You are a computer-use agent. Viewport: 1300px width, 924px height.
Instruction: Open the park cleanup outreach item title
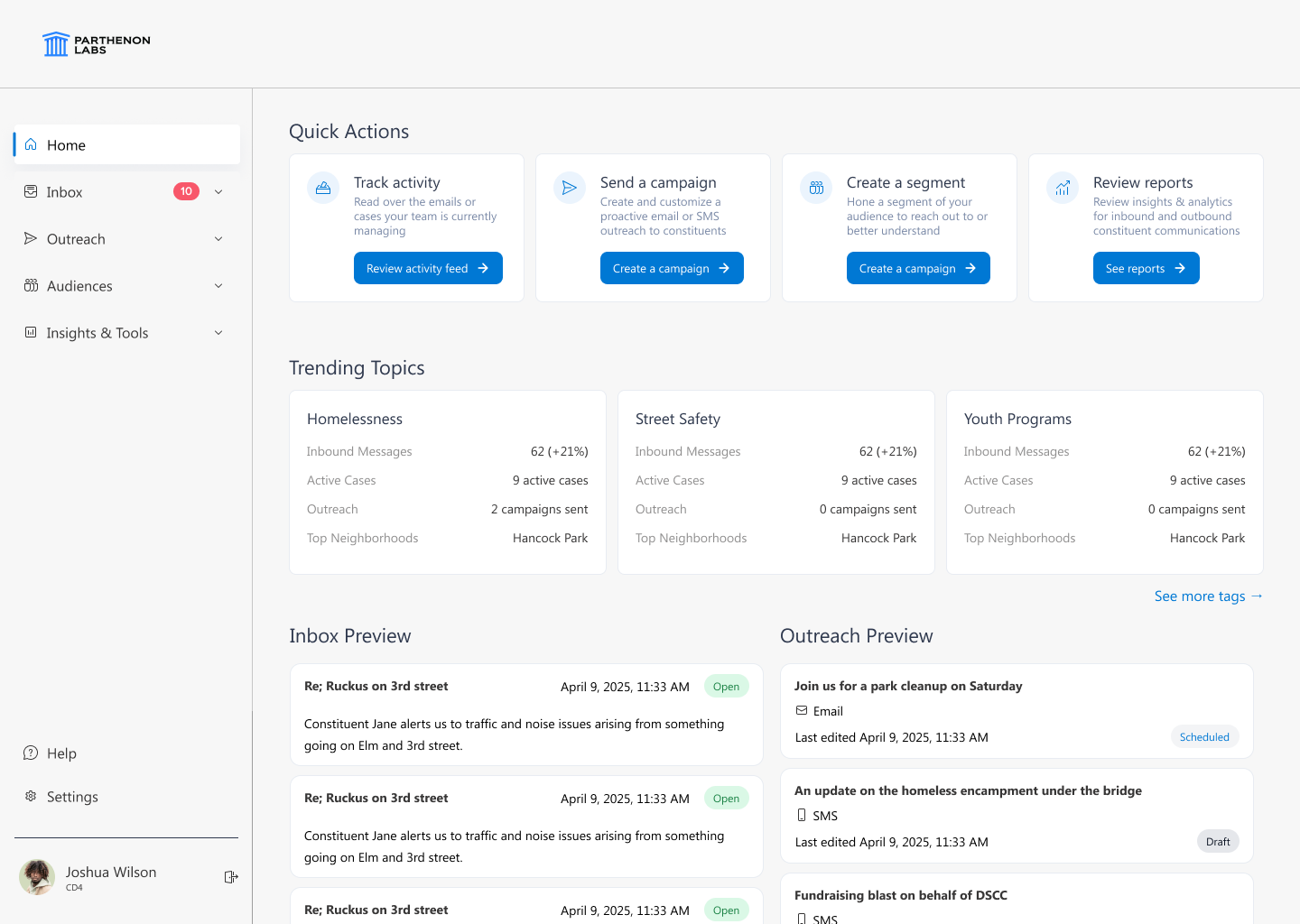pos(908,686)
